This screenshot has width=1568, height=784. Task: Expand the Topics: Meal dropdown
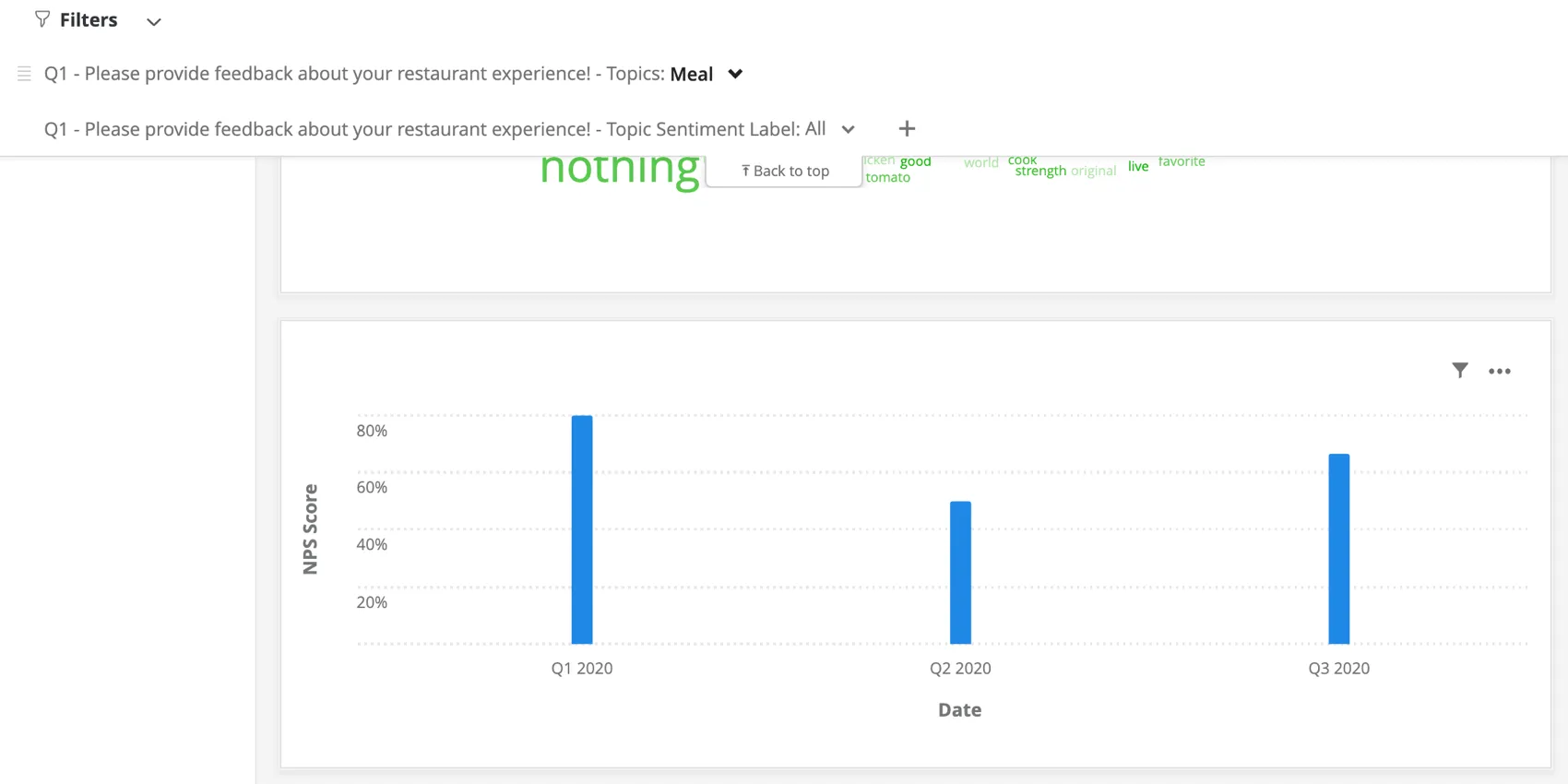pyautogui.click(x=735, y=74)
